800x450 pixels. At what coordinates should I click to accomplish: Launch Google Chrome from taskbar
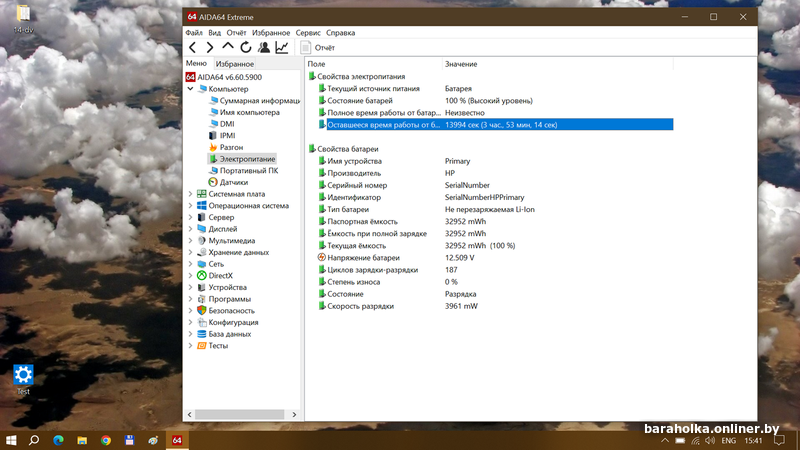pos(106,440)
